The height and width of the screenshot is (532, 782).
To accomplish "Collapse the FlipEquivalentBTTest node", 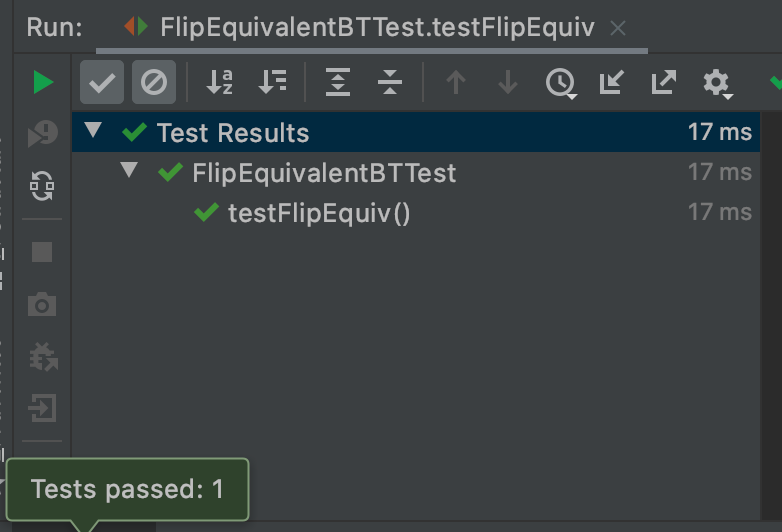I will click(x=129, y=171).
